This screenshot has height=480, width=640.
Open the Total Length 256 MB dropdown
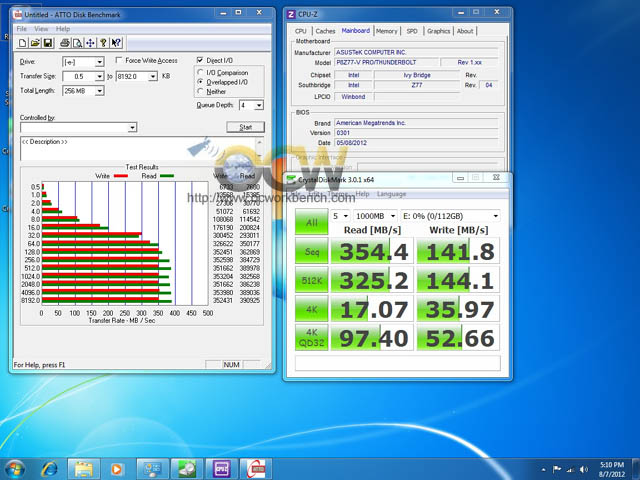click(99, 91)
